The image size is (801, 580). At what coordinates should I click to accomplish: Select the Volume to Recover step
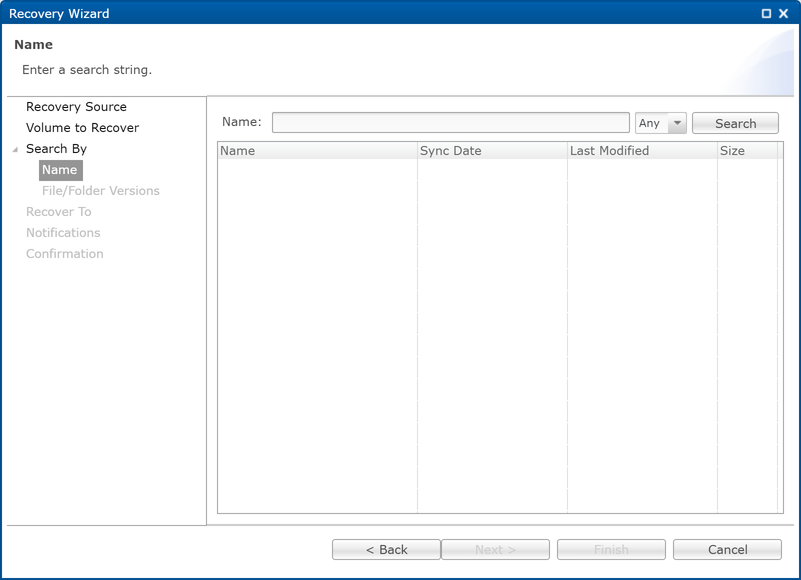(82, 128)
